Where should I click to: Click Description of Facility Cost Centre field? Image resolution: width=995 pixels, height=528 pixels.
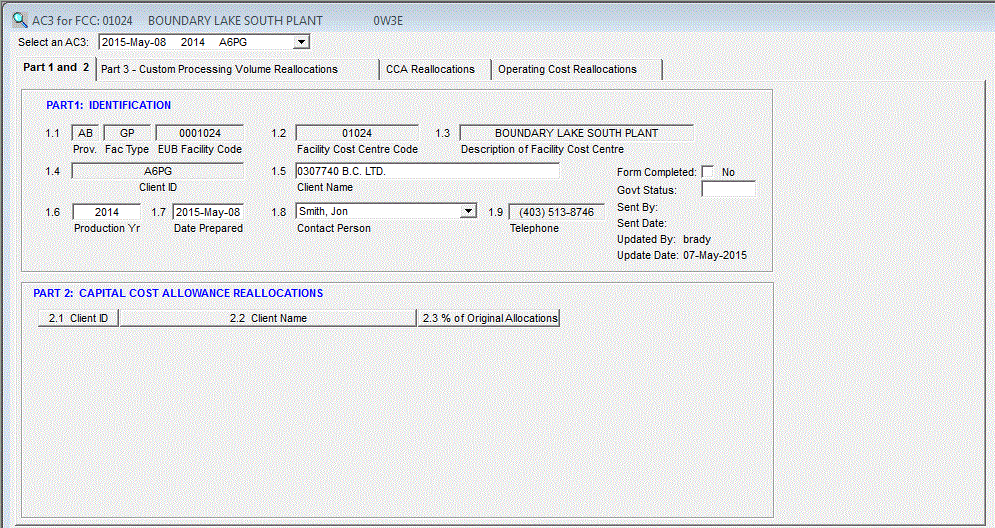[x=576, y=133]
